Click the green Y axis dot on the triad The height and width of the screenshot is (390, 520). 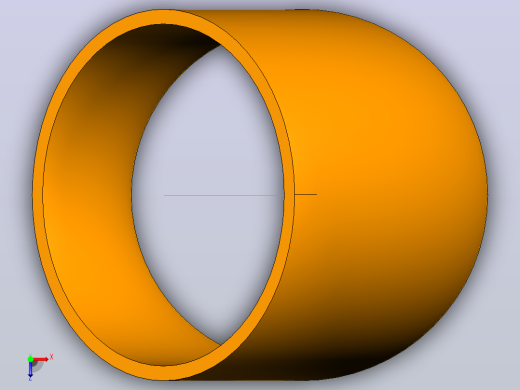tap(30, 359)
